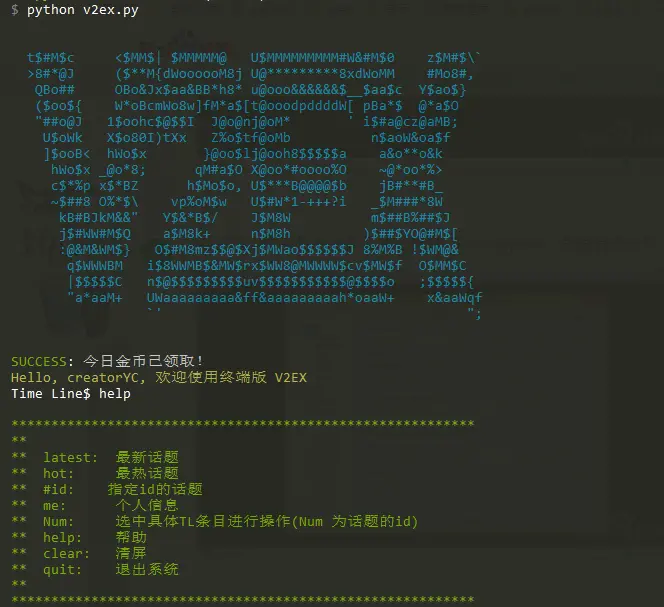
Task: Click the '清屏' description text
Action: 131,553
